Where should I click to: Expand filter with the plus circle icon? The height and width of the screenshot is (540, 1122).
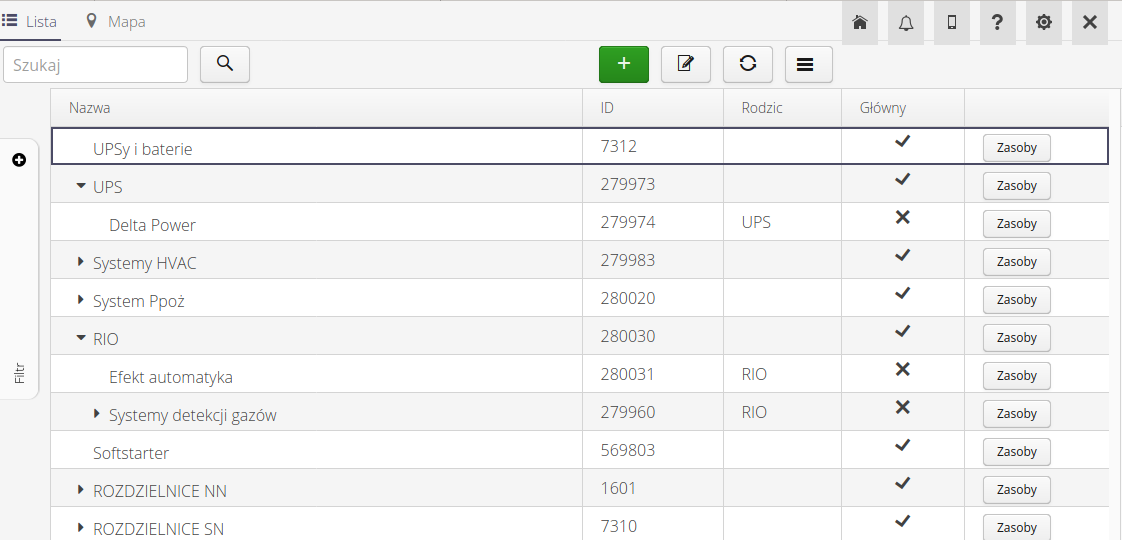coord(19,160)
